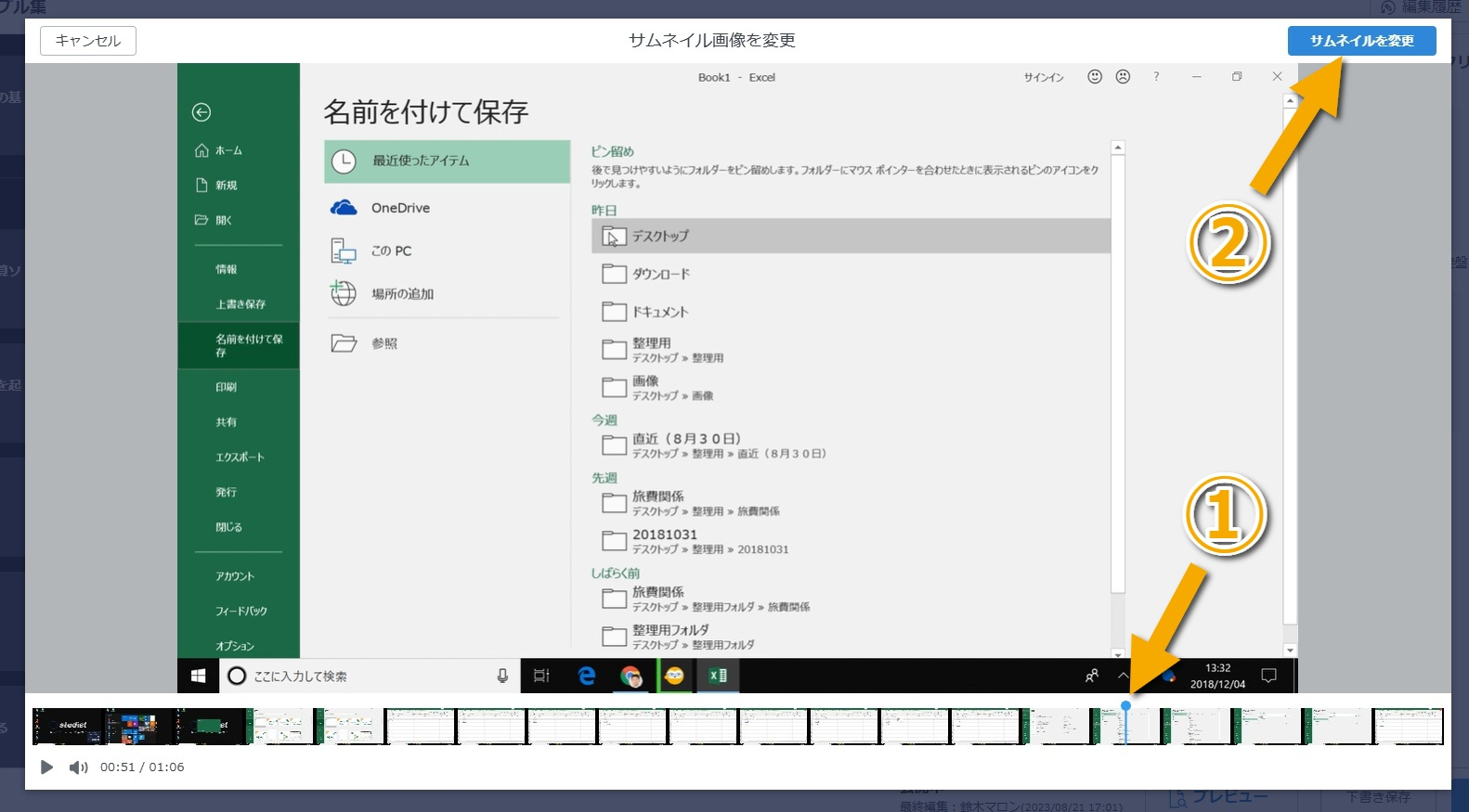Choose 開く in the Excel sidebar

[214, 220]
